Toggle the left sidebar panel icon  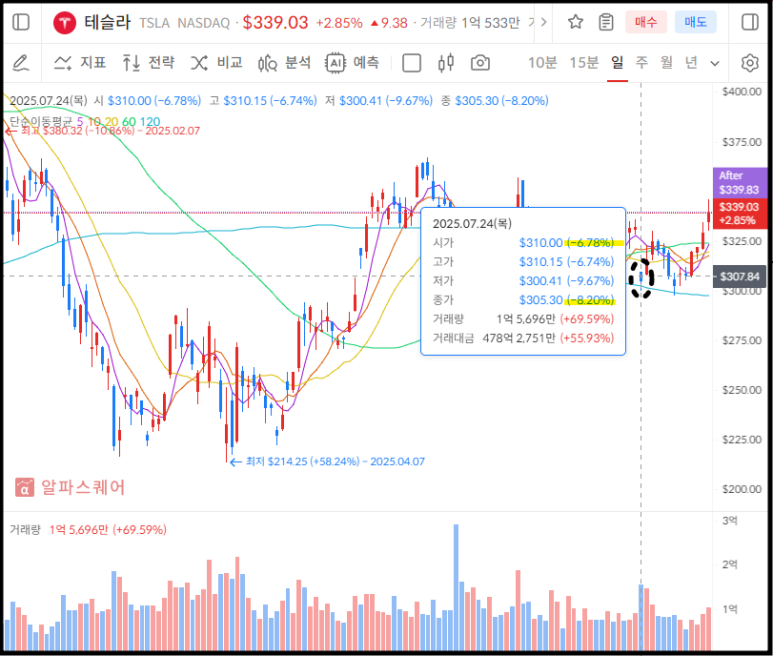point(21,22)
